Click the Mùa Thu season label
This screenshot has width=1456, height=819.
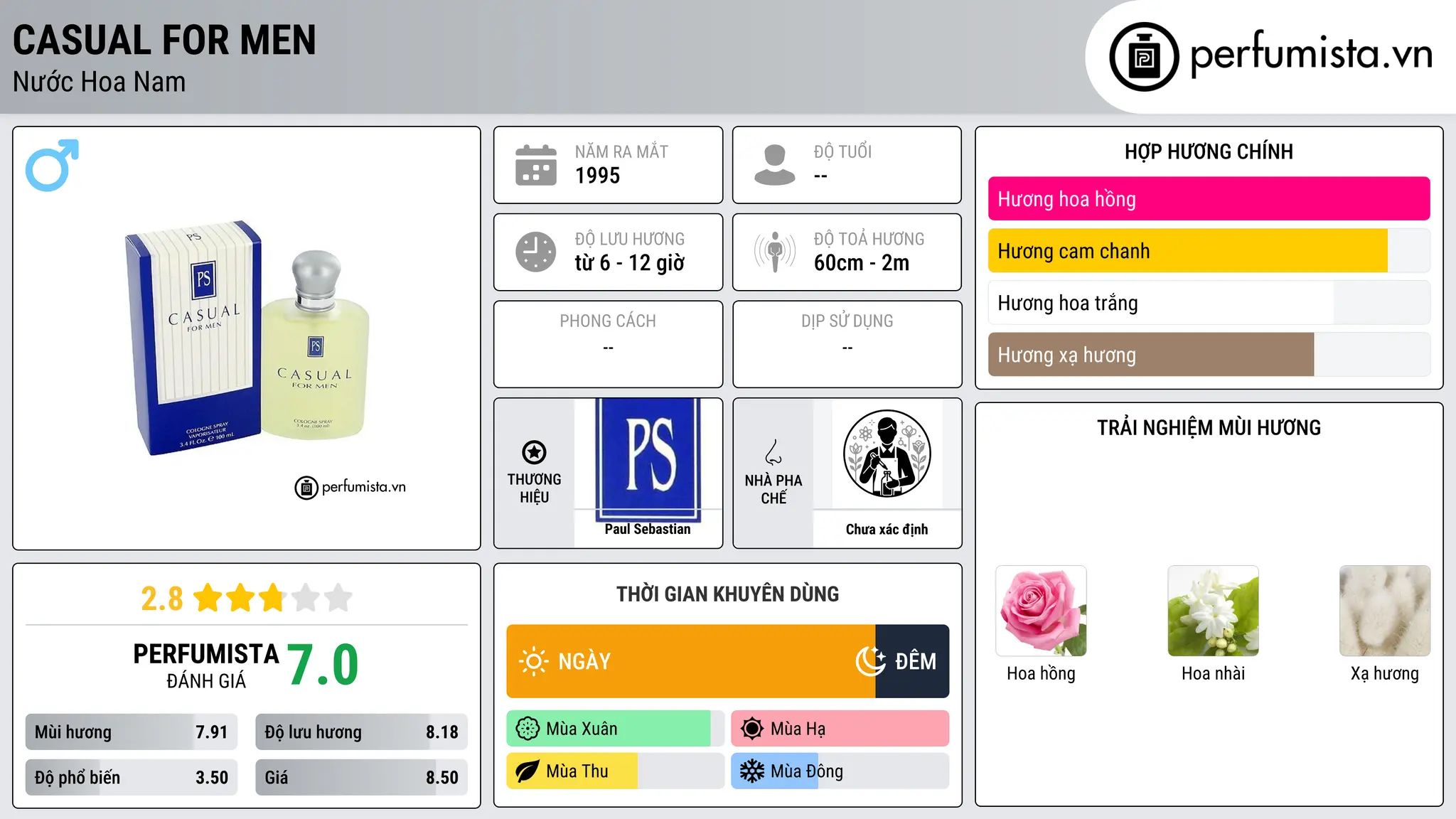(577, 771)
